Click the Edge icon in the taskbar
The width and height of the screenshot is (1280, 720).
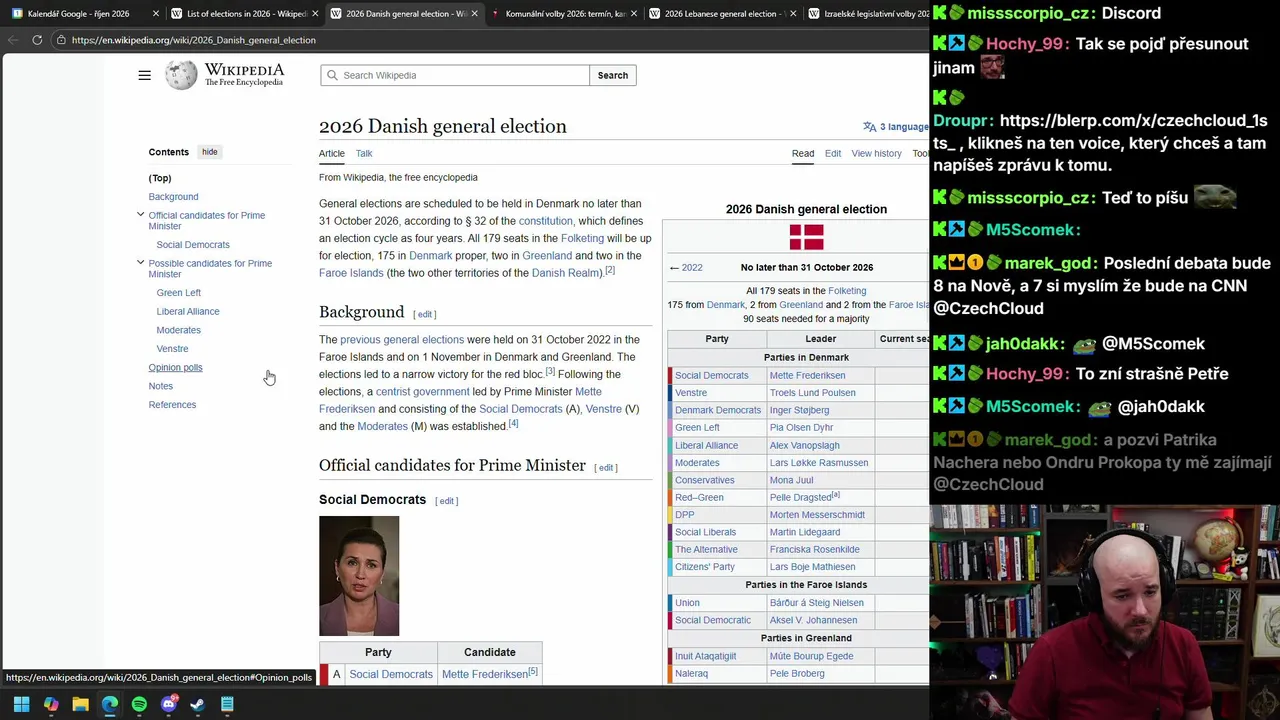pos(110,704)
